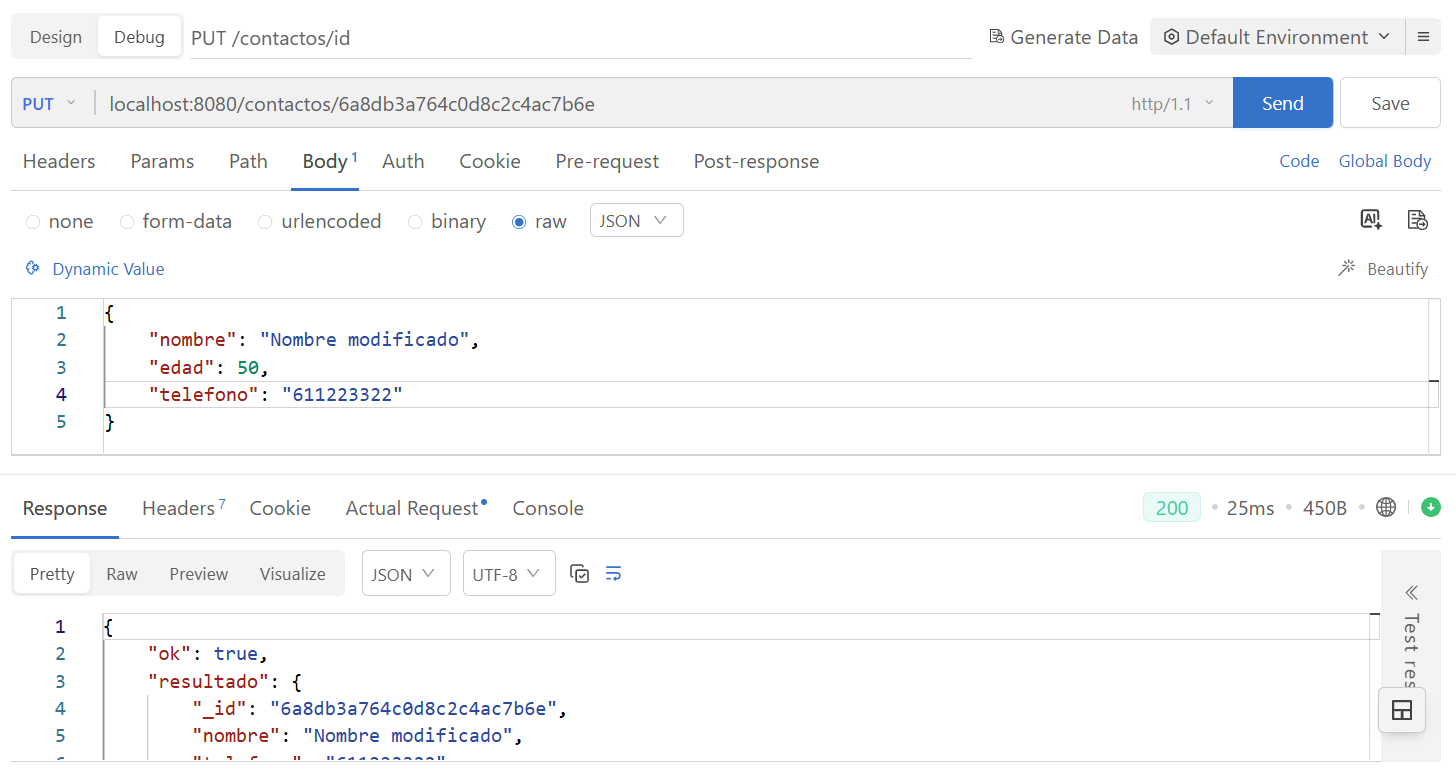Click the "resultado" line in the response
The image size is (1456, 771).
click(x=225, y=681)
